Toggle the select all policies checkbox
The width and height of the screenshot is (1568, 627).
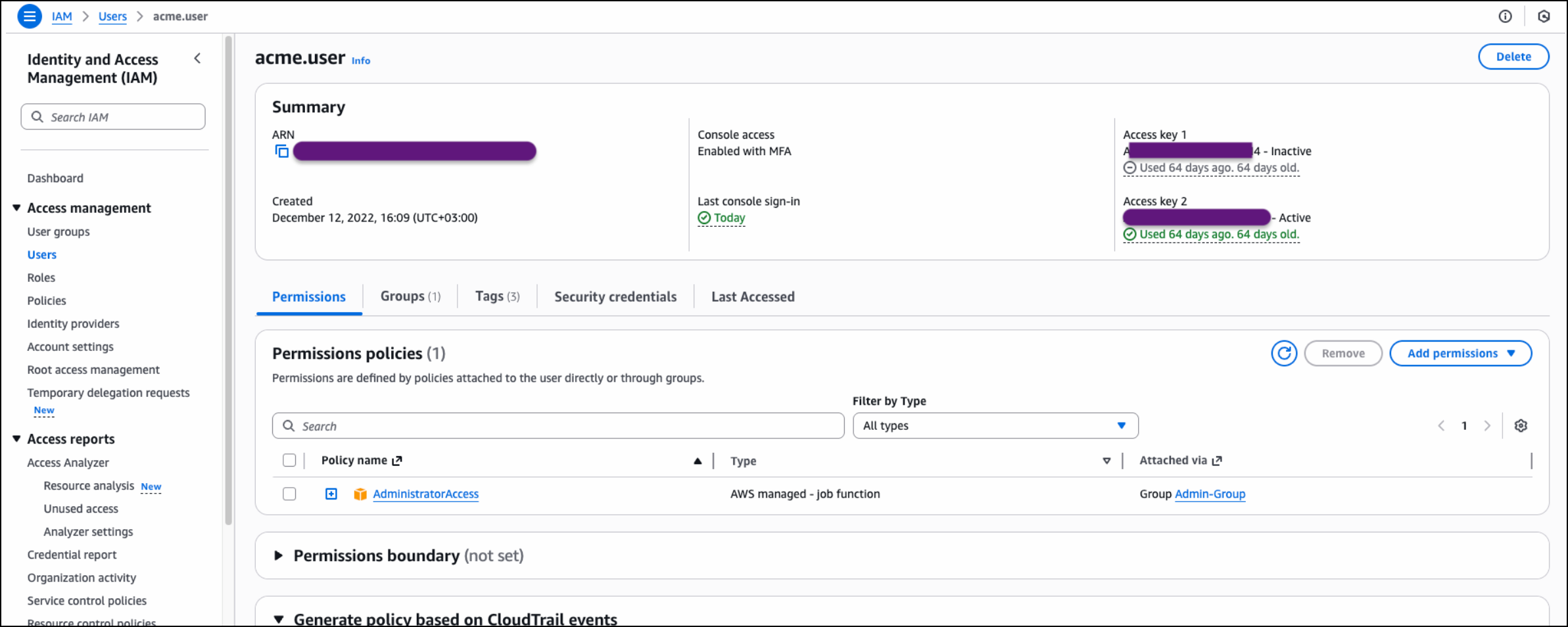click(289, 460)
